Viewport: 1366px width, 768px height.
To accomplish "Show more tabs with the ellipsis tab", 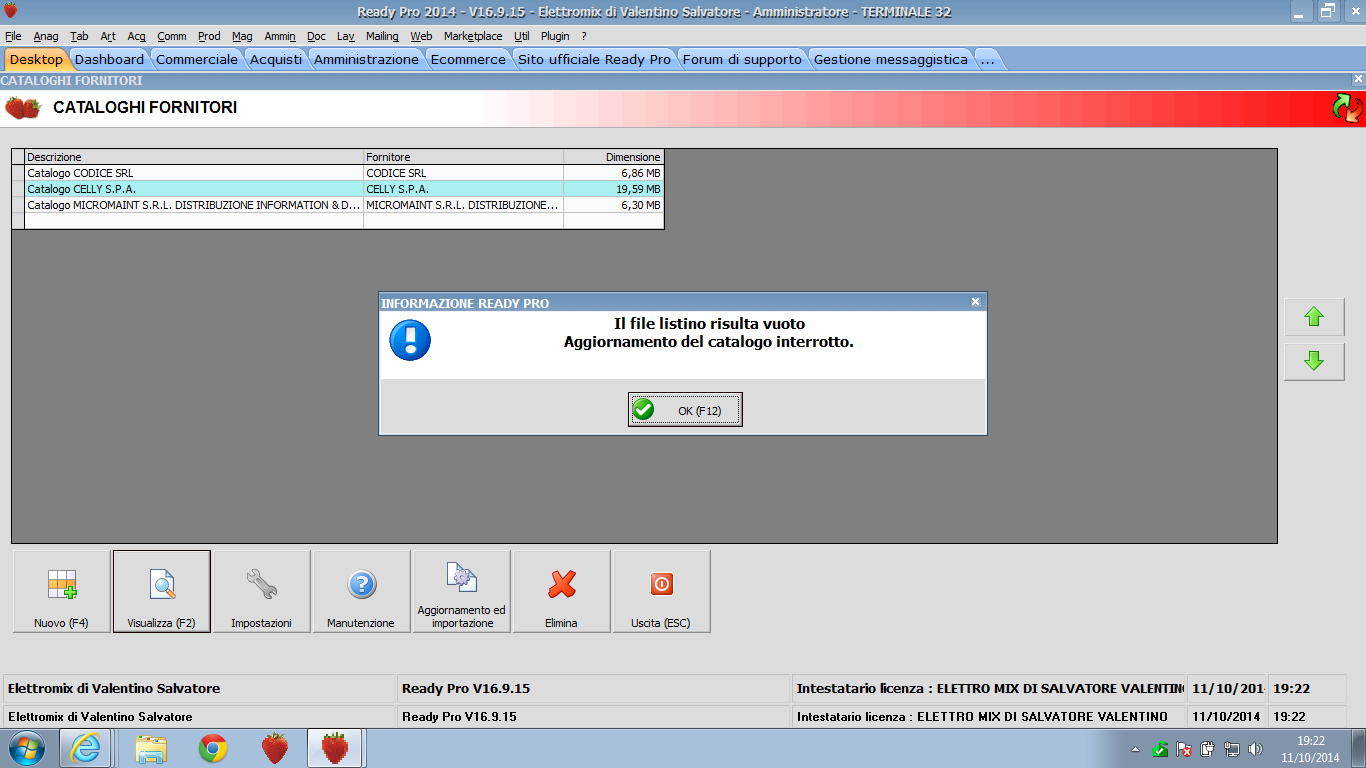I will click(987, 59).
